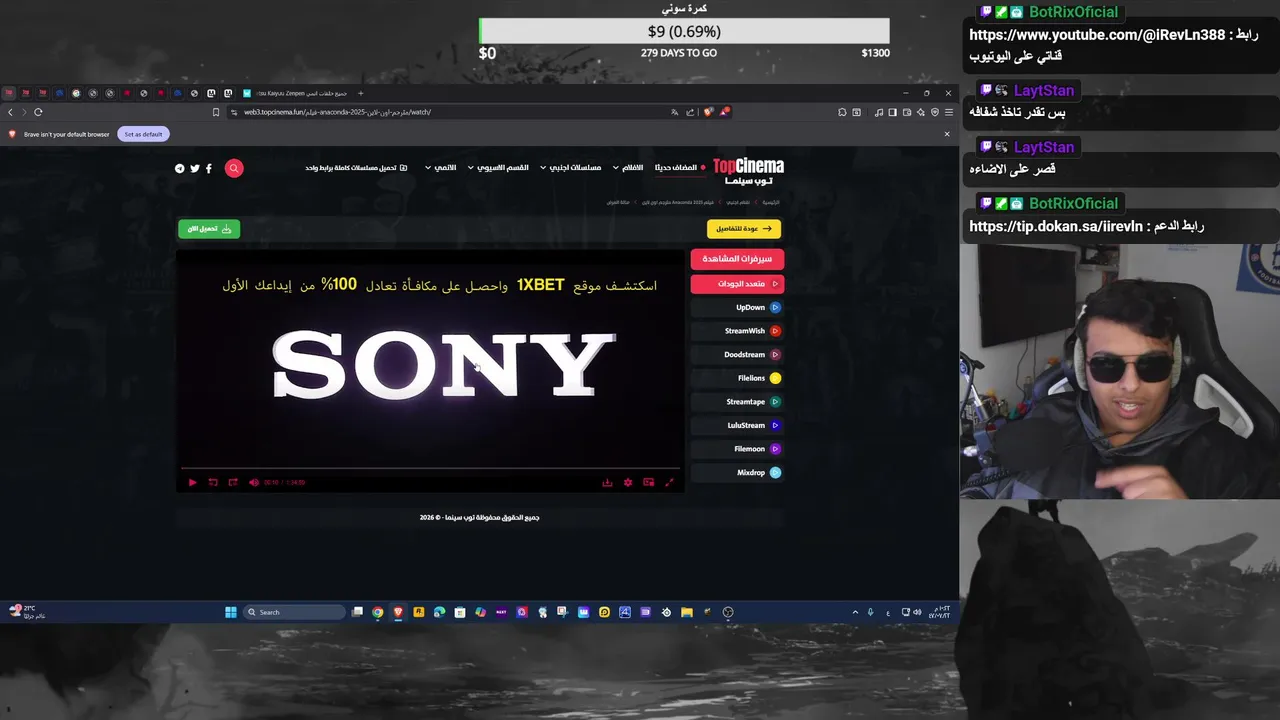
Task: Dismiss the default browser notification bar
Action: point(947,134)
